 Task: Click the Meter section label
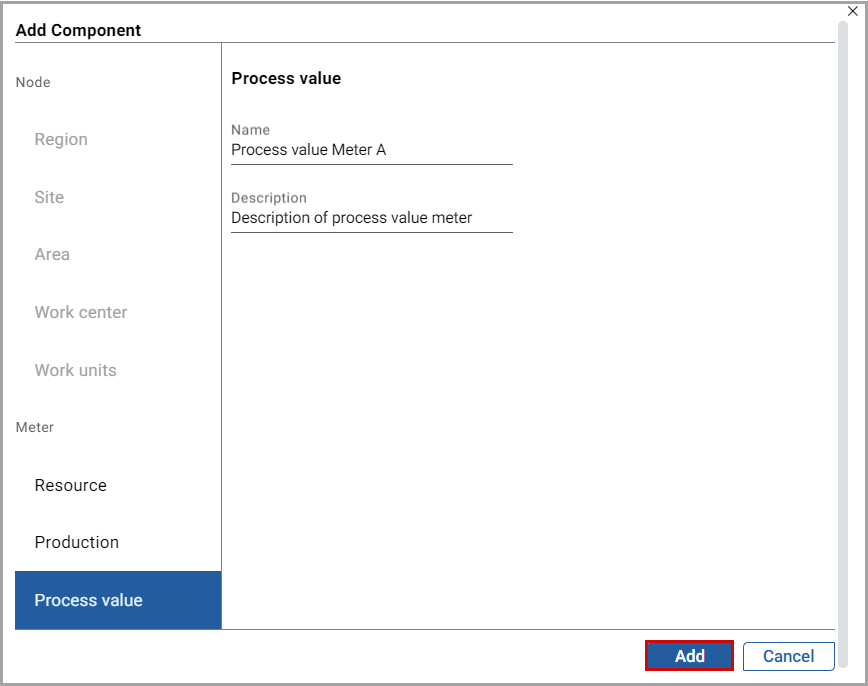point(34,427)
